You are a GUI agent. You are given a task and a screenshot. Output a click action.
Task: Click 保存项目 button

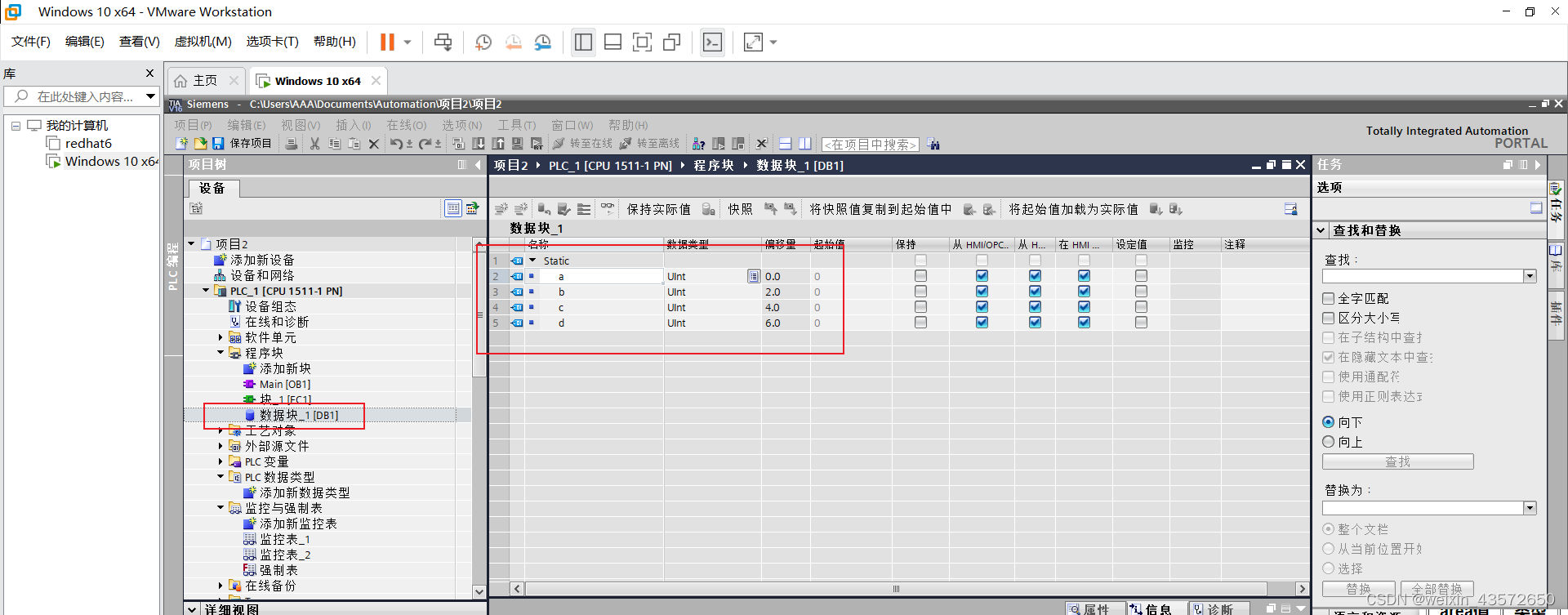click(x=242, y=144)
